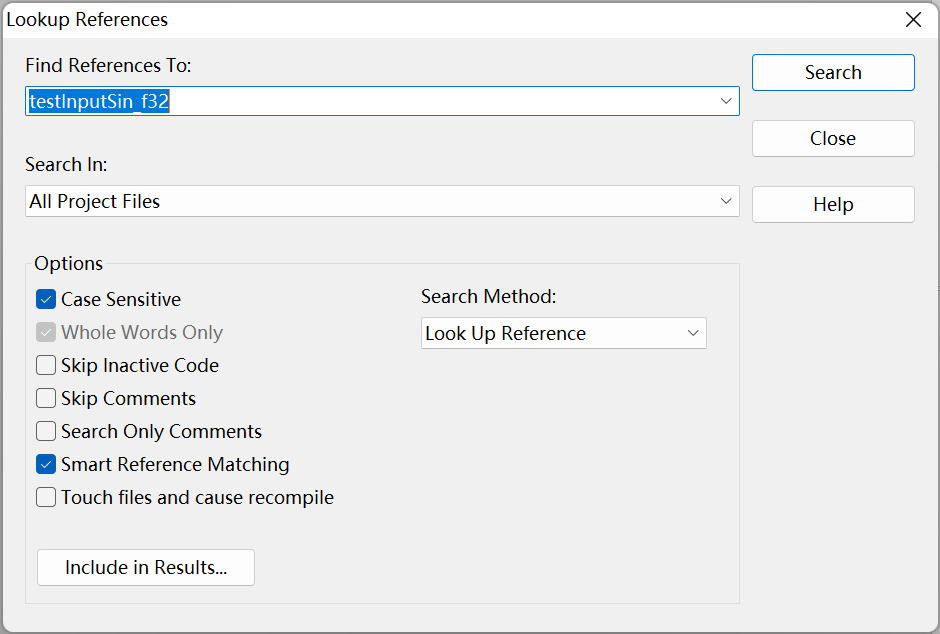The image size is (940, 634).
Task: Uncheck the Case Sensitive checkbox
Action: point(46,299)
